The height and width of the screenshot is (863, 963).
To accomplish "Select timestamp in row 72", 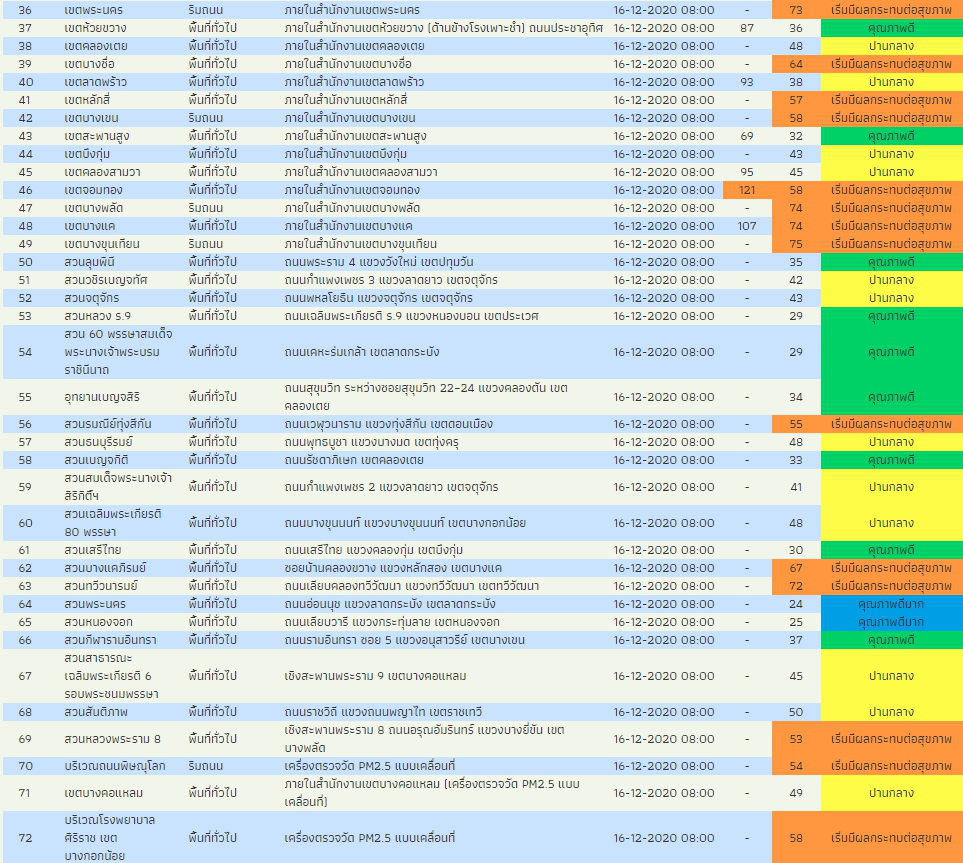I will click(x=663, y=838).
